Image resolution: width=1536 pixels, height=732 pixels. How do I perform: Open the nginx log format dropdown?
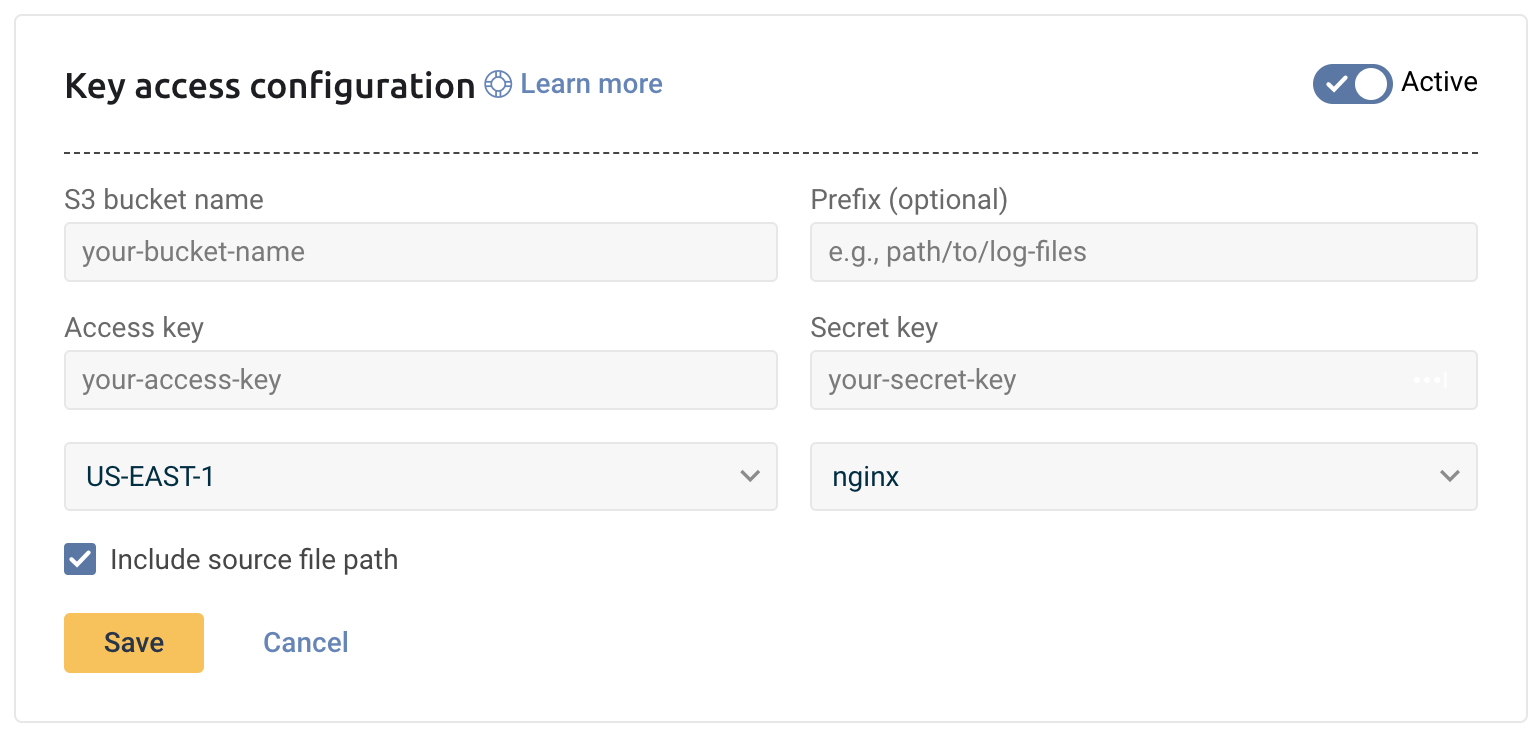[1120, 477]
